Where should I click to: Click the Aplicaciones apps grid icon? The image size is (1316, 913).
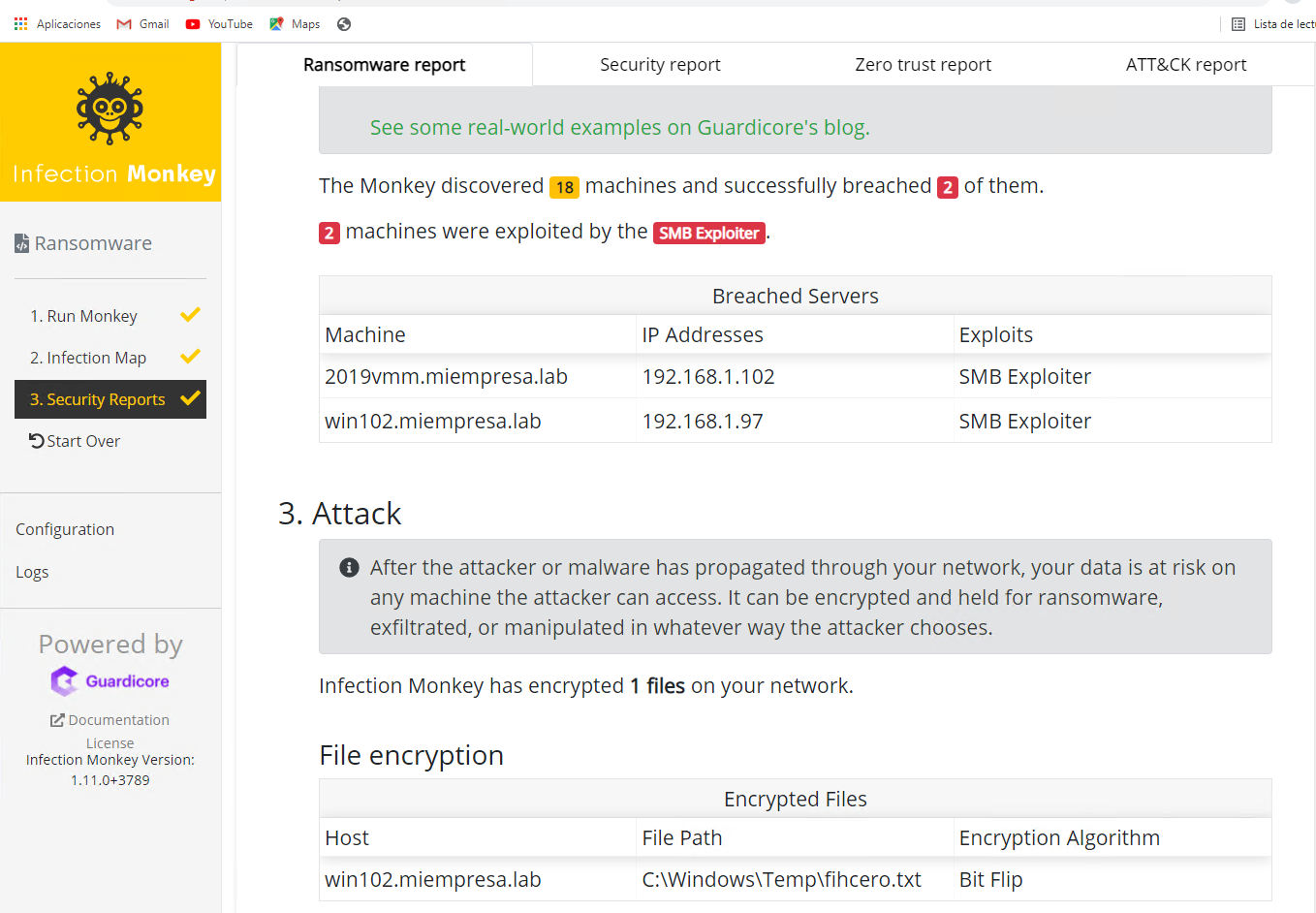click(x=20, y=24)
